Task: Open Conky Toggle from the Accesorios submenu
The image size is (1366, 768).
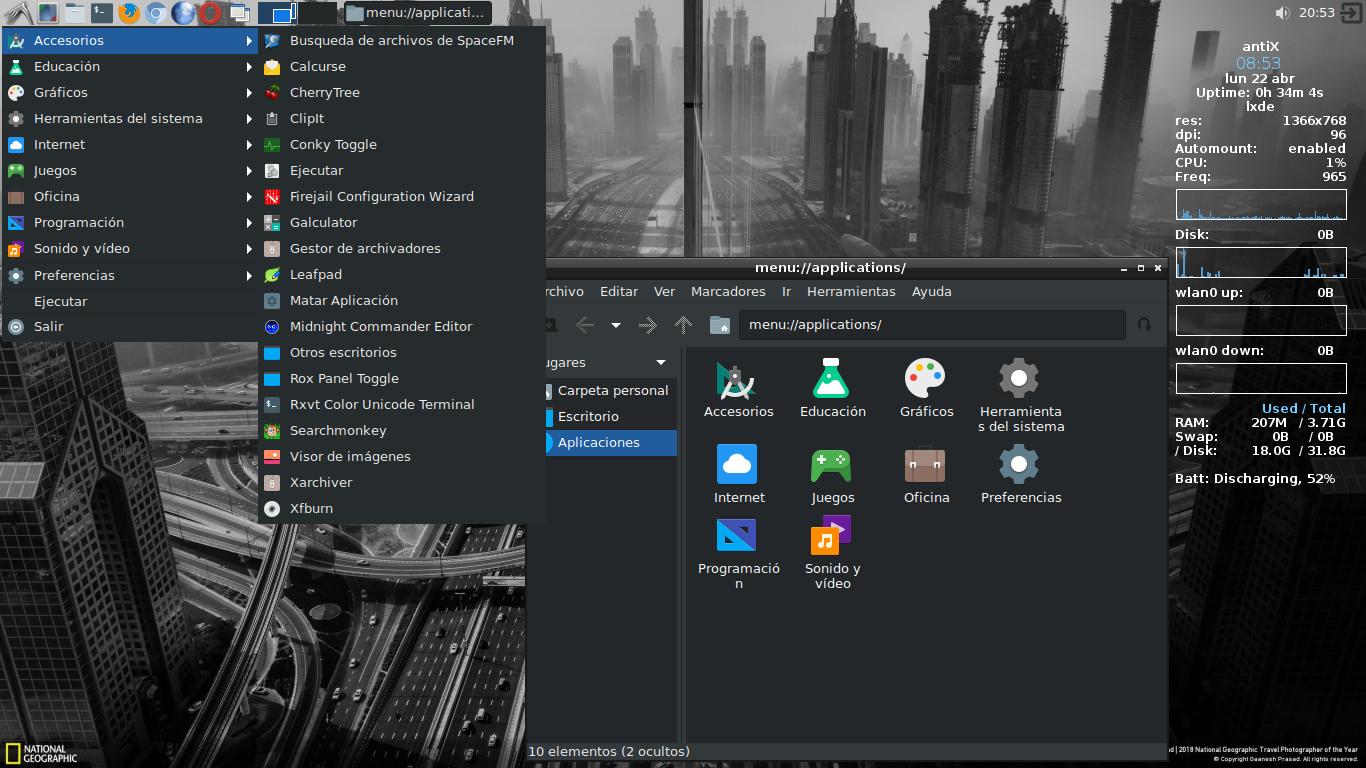Action: [402, 145]
